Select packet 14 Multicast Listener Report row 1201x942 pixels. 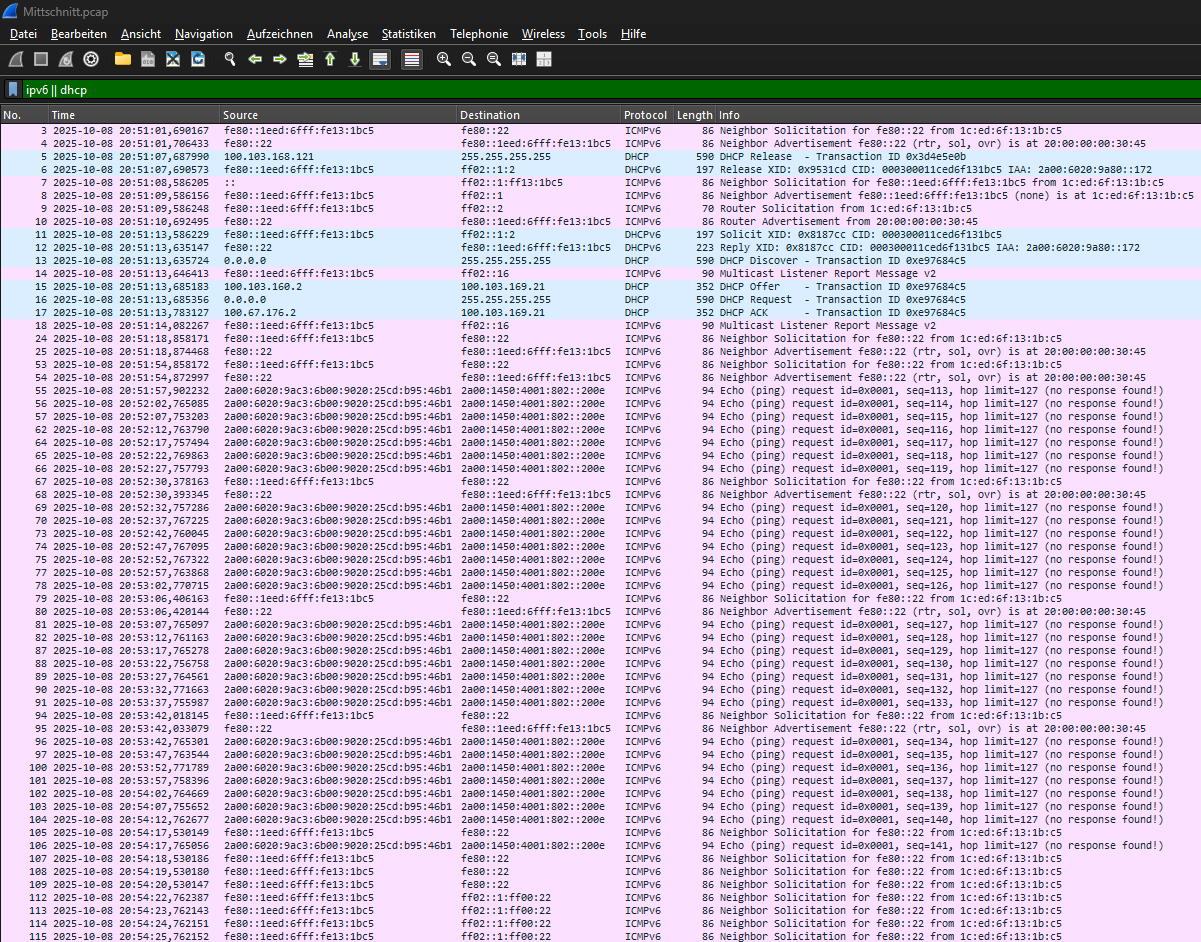[600, 274]
